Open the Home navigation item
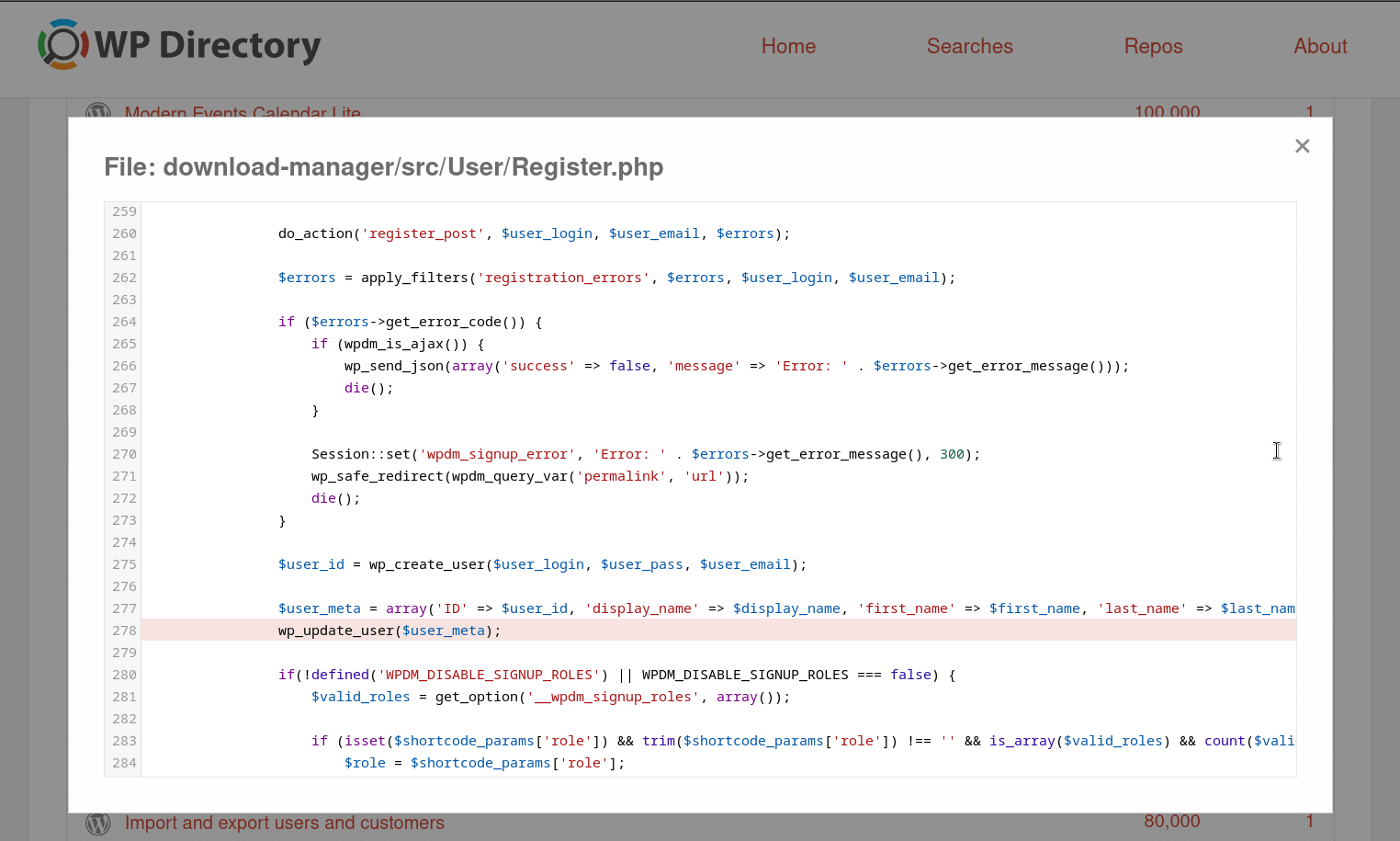The width and height of the screenshot is (1400, 841). [x=788, y=46]
